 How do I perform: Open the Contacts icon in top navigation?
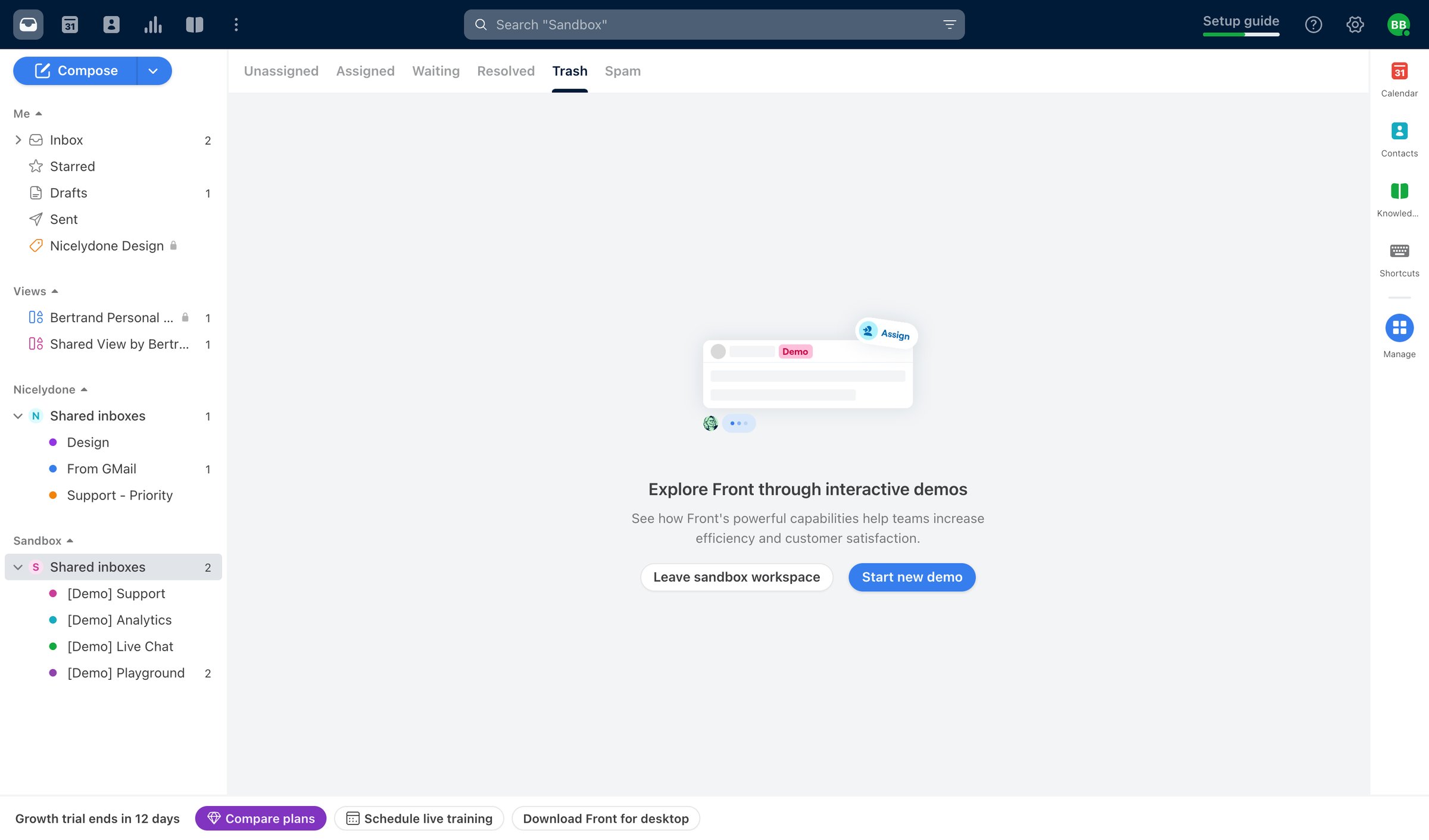[x=111, y=24]
